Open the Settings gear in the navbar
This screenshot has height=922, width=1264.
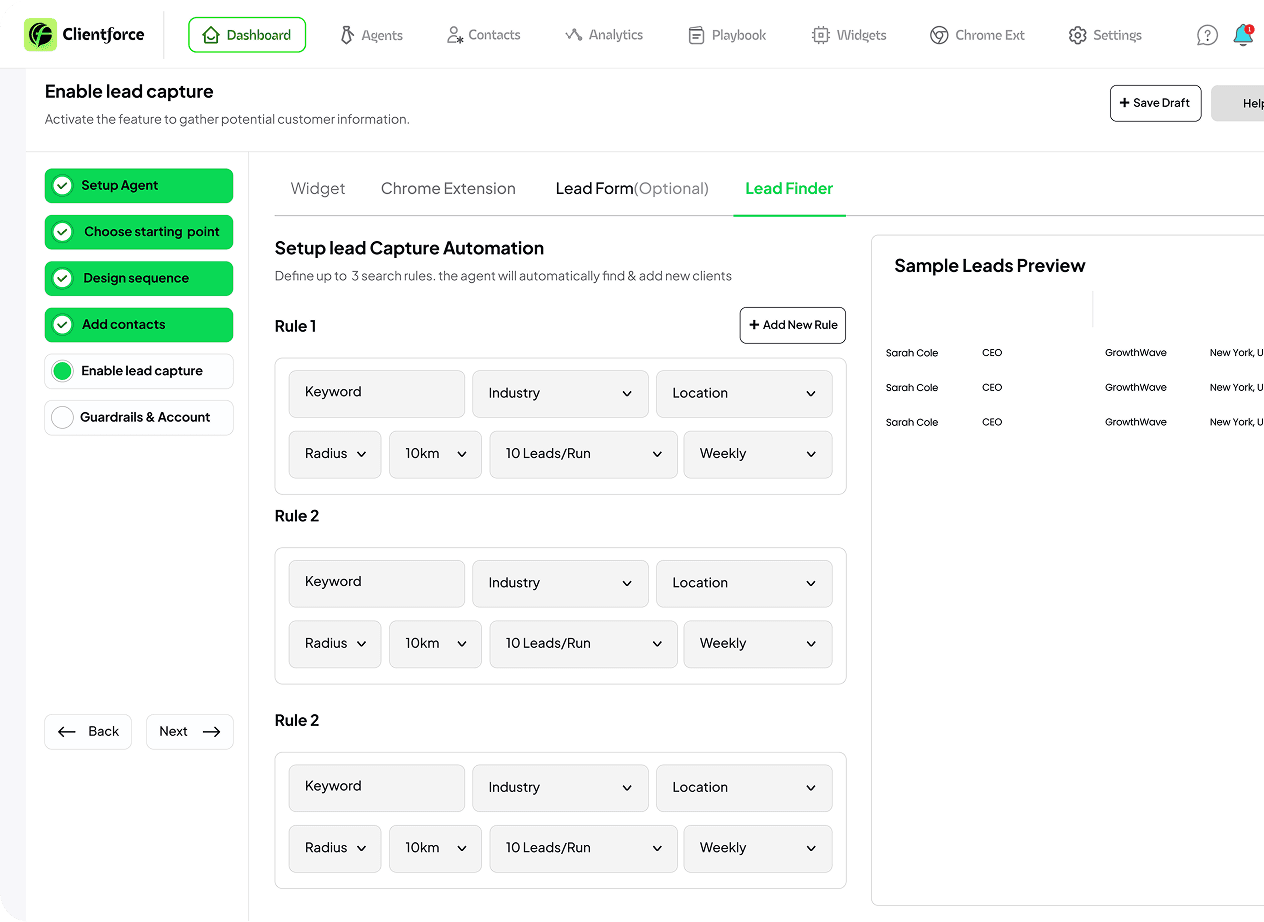1104,35
